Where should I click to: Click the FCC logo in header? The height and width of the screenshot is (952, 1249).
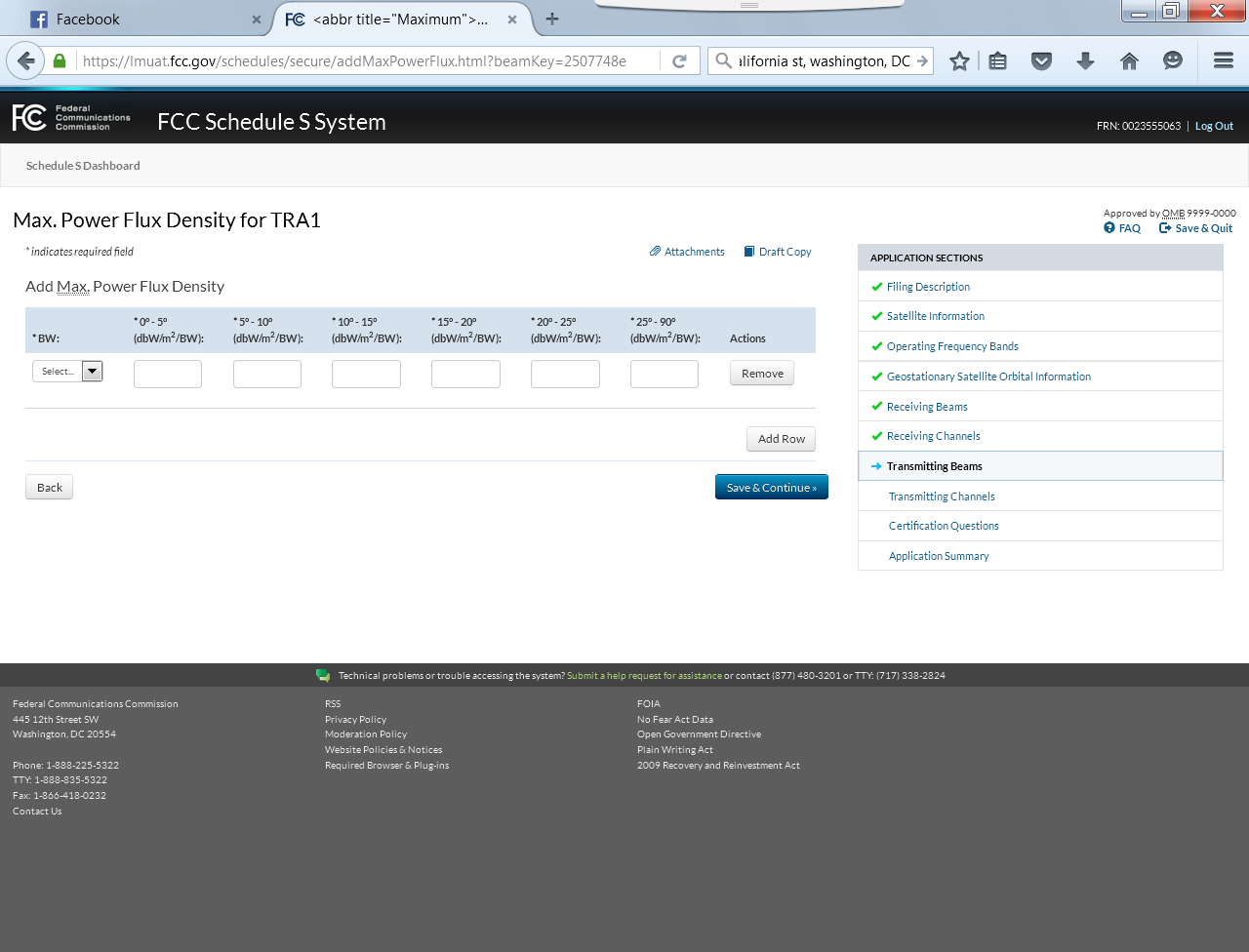(71, 118)
